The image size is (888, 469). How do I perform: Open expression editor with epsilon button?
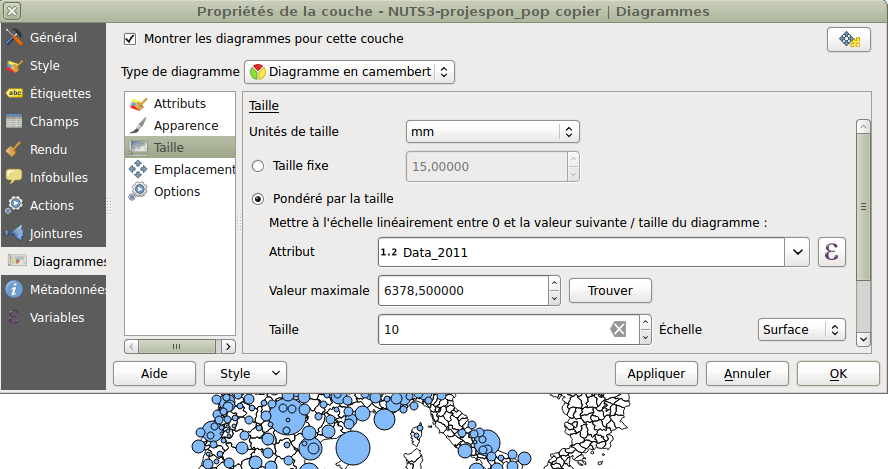coord(832,252)
